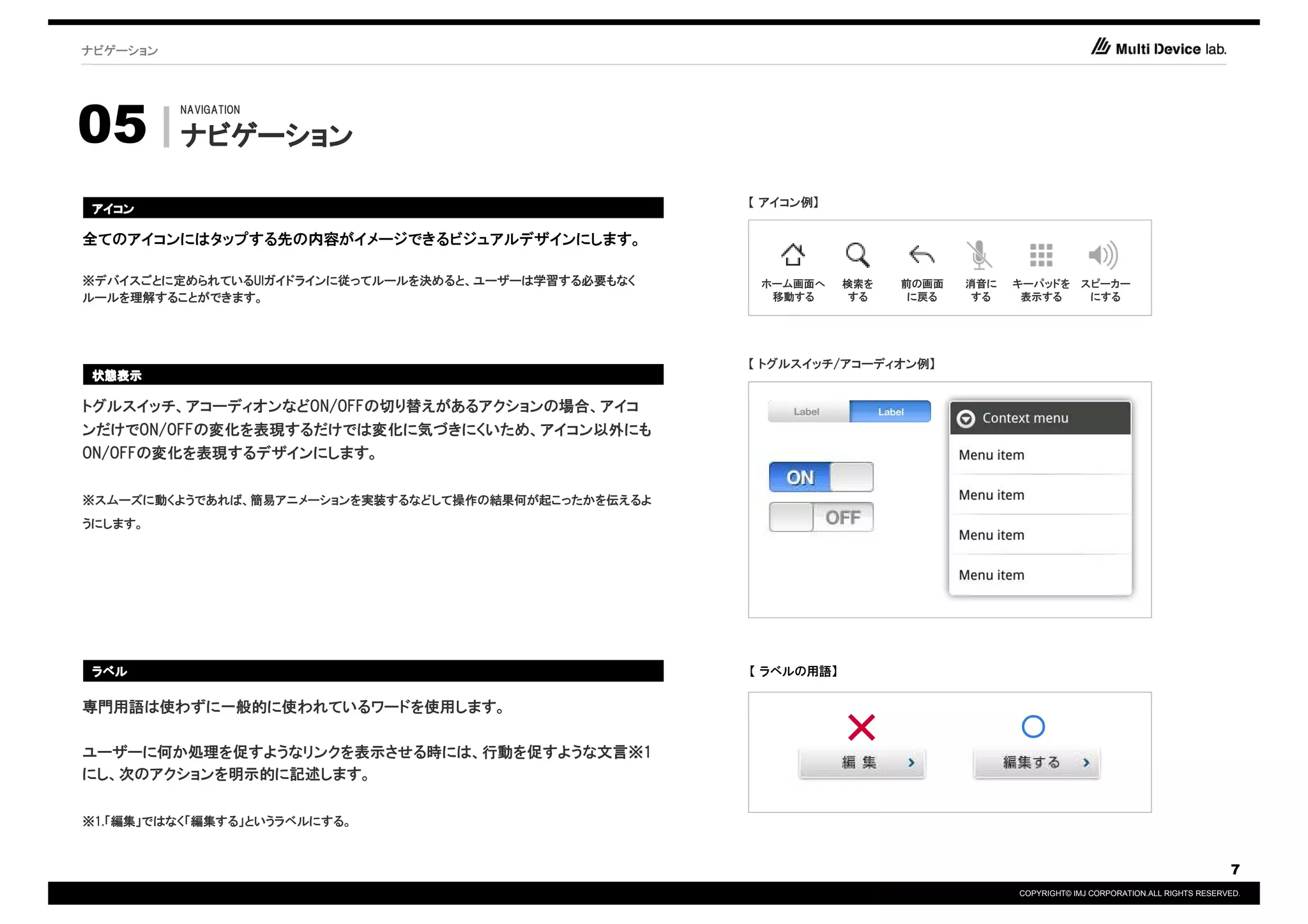Click the large 05 chapter number
1308x924 pixels.
coord(112,125)
